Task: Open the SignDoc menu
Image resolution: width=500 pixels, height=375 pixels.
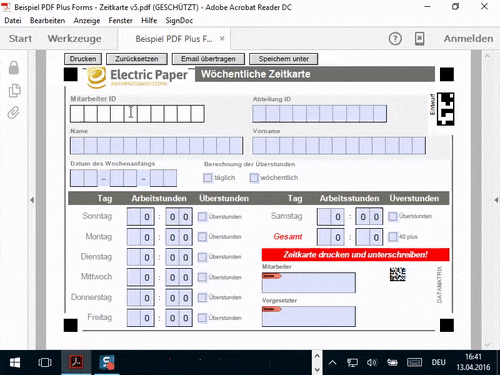Action: (x=179, y=21)
